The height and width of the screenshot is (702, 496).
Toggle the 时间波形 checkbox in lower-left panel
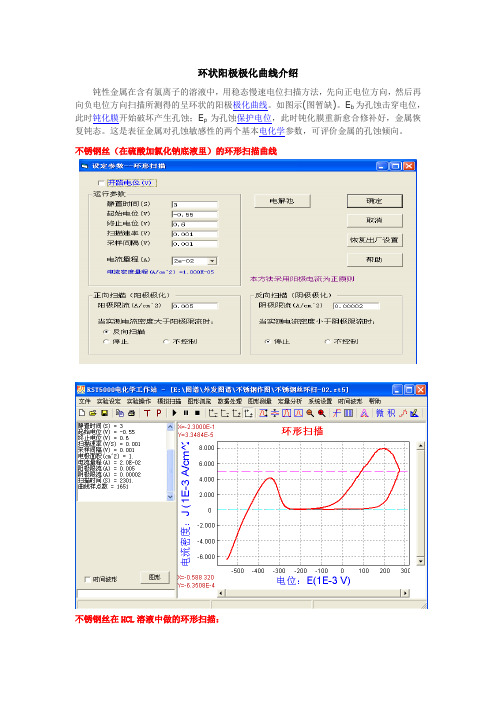pos(87,579)
